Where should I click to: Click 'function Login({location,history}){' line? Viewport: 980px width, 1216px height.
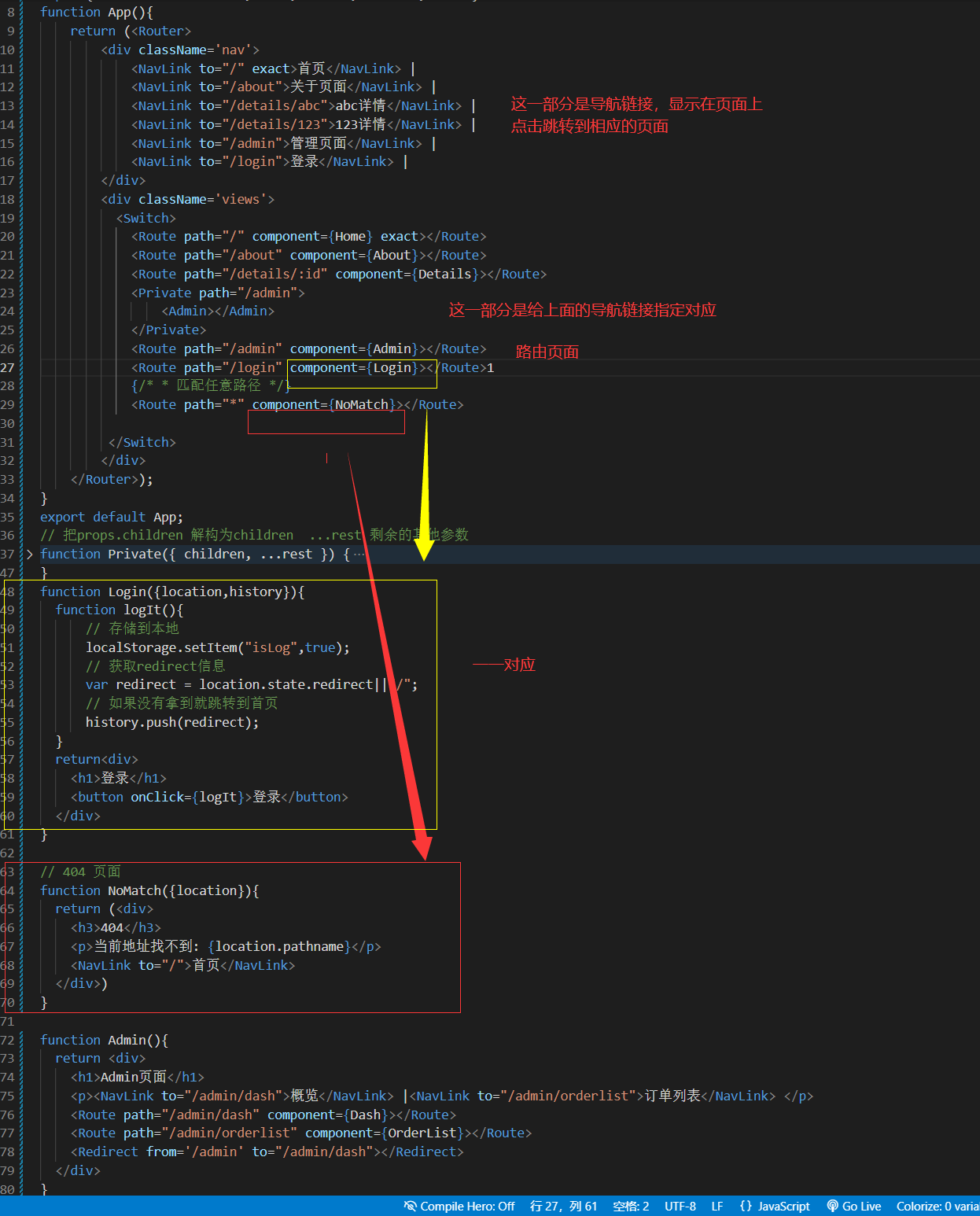point(172,591)
